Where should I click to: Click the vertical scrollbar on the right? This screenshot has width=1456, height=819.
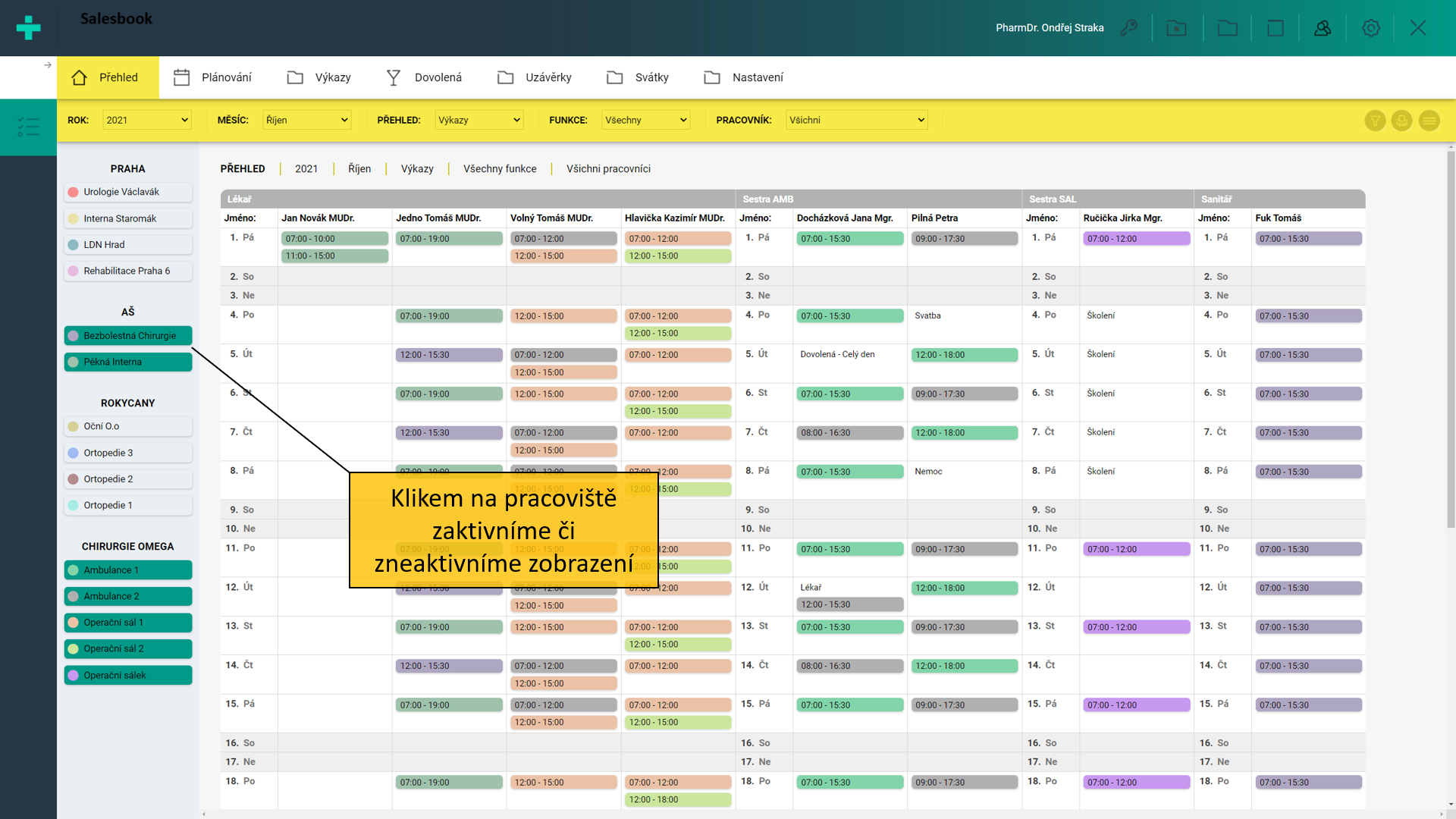[1450, 341]
